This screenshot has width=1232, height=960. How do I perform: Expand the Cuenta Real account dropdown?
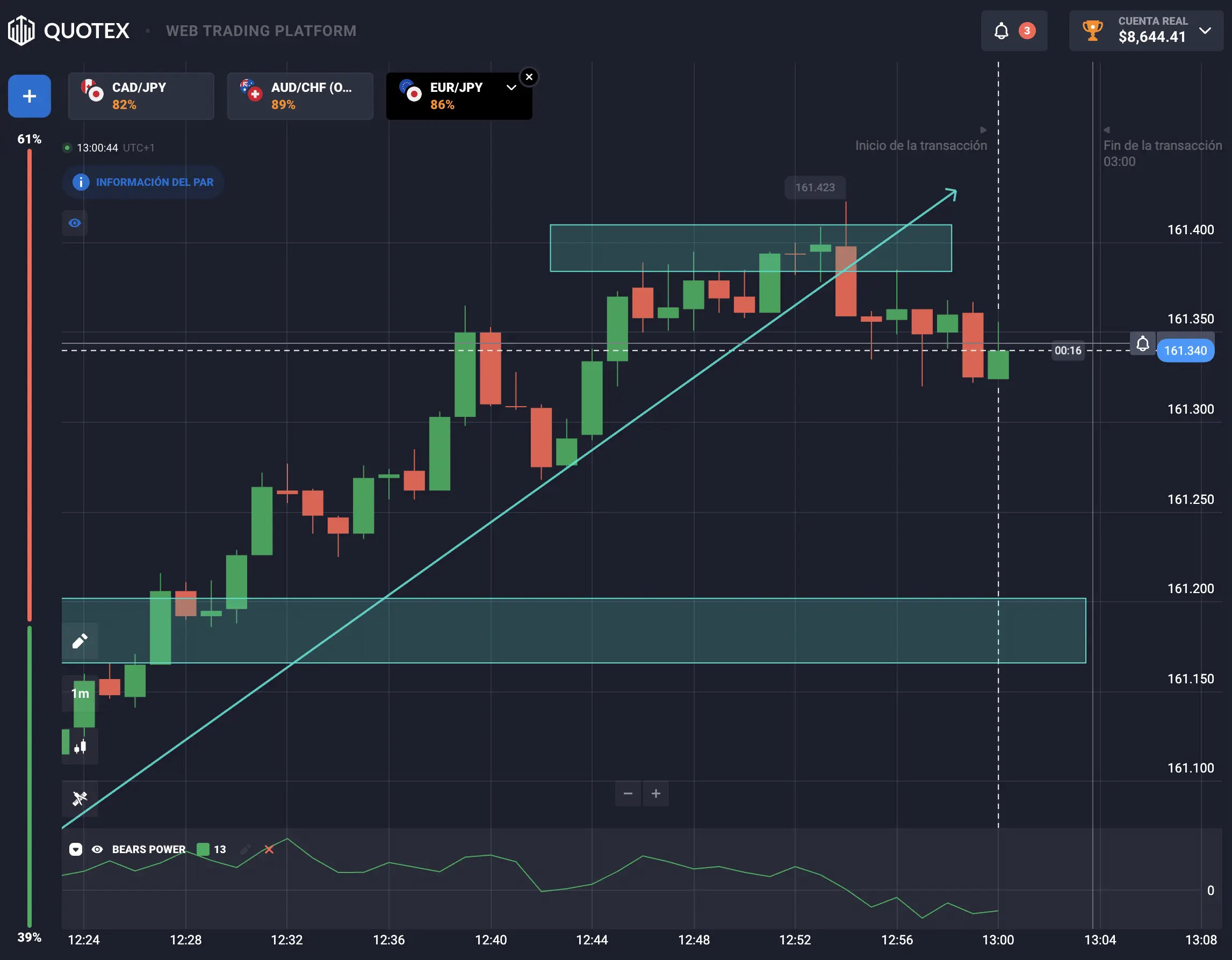pyautogui.click(x=1205, y=31)
